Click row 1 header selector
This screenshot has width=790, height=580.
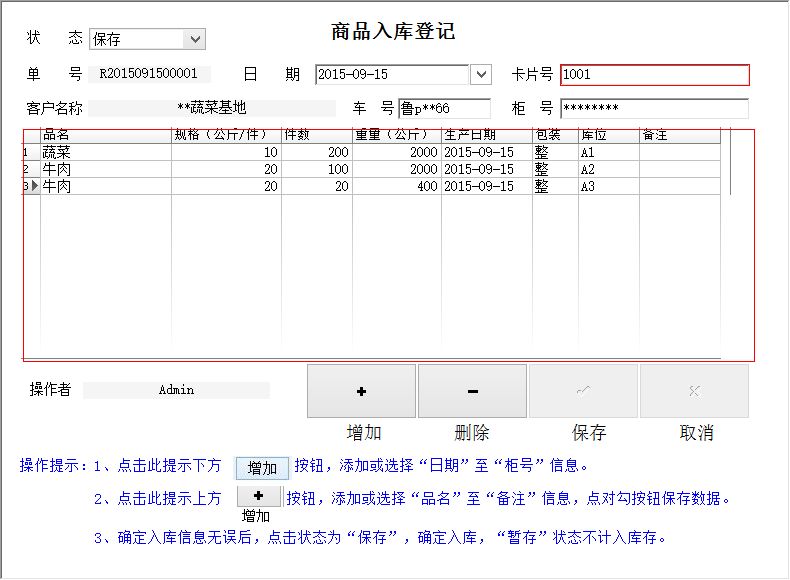click(32, 152)
